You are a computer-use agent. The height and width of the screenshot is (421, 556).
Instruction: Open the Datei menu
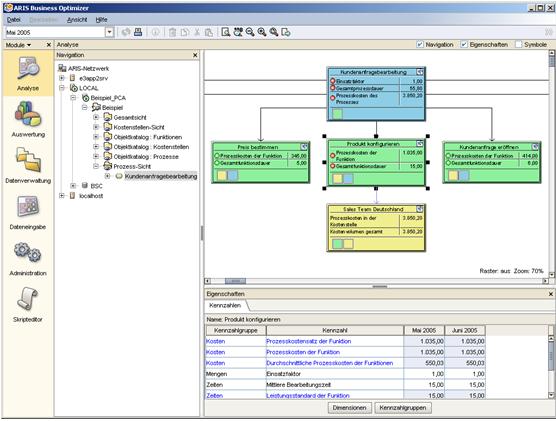coord(13,20)
